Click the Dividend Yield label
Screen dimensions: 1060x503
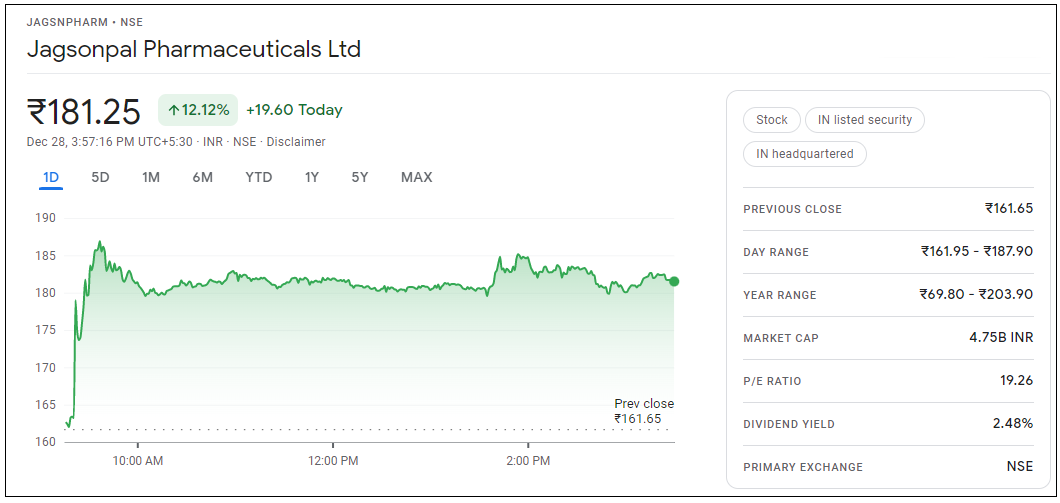point(789,425)
